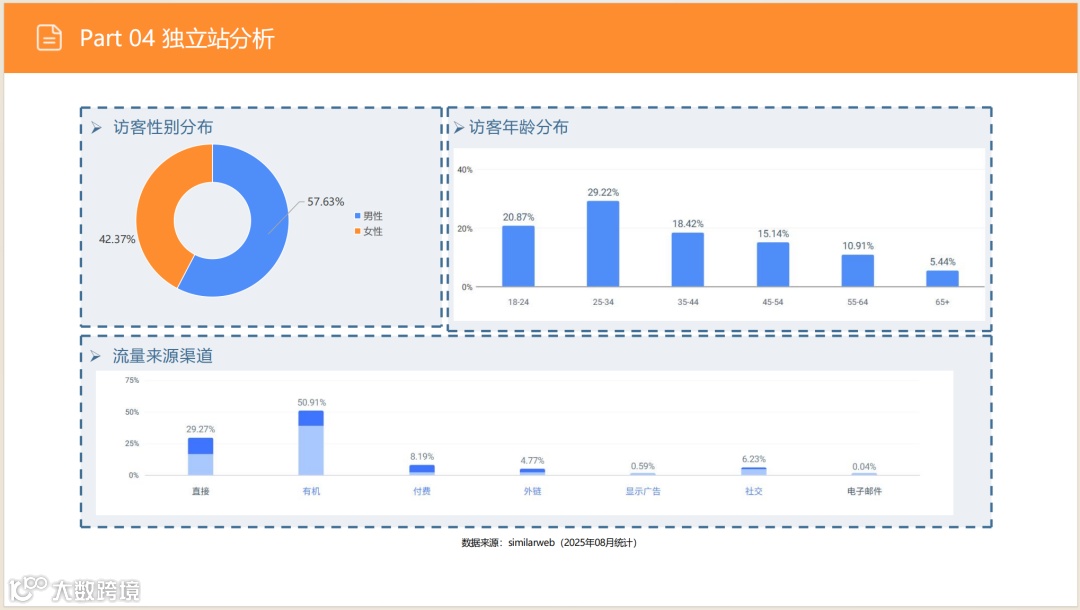Click the 18-24 age bar
The width and height of the screenshot is (1080, 610).
point(518,256)
